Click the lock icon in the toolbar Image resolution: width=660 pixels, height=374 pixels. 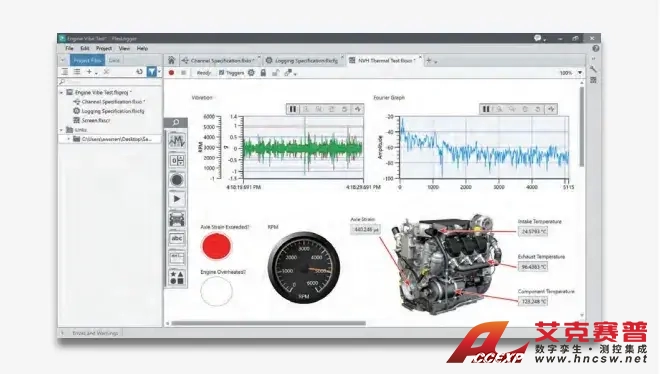(263, 73)
